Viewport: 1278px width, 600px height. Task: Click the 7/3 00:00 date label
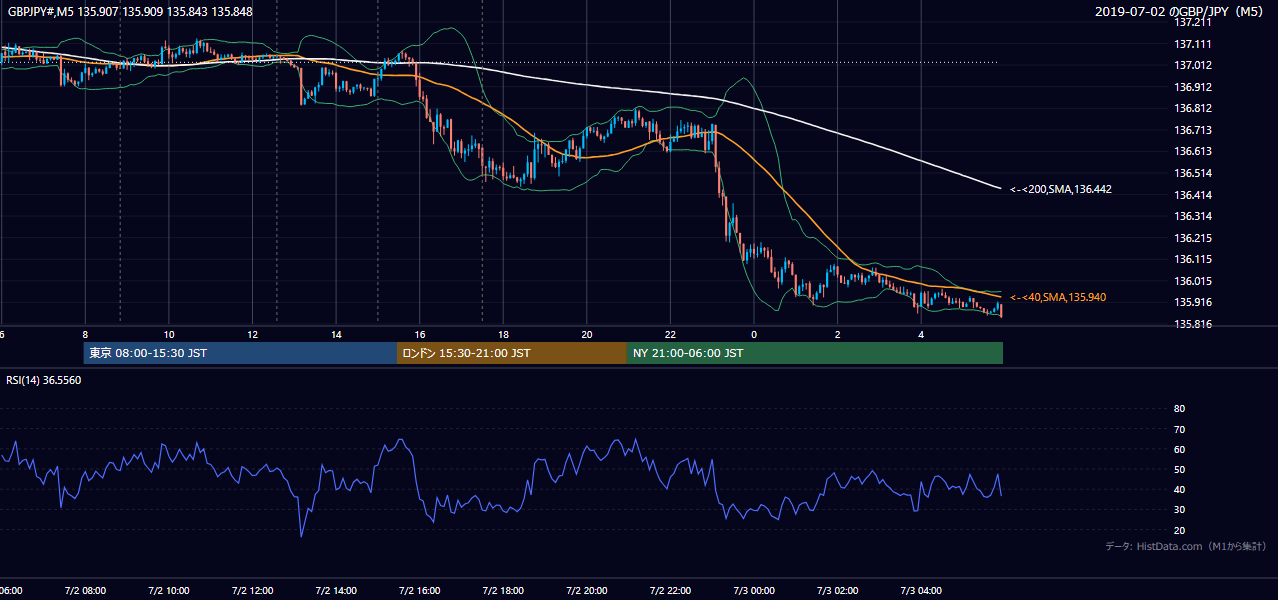[754, 590]
